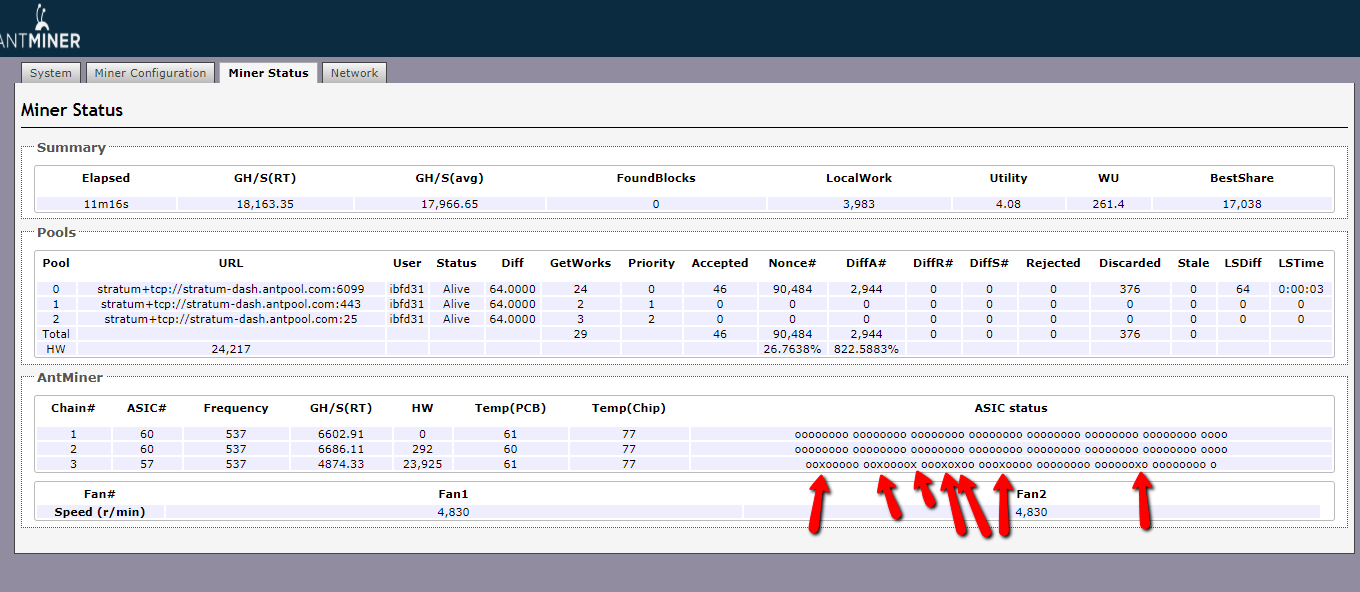Click the pools HW total 24,217

click(x=231, y=349)
